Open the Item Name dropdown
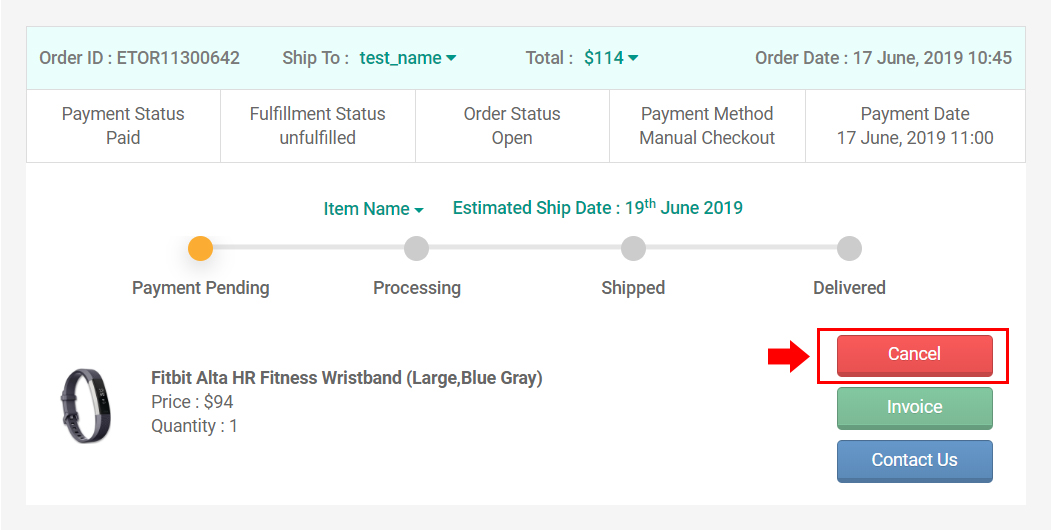Screen dimensions: 1051x530 [373, 209]
